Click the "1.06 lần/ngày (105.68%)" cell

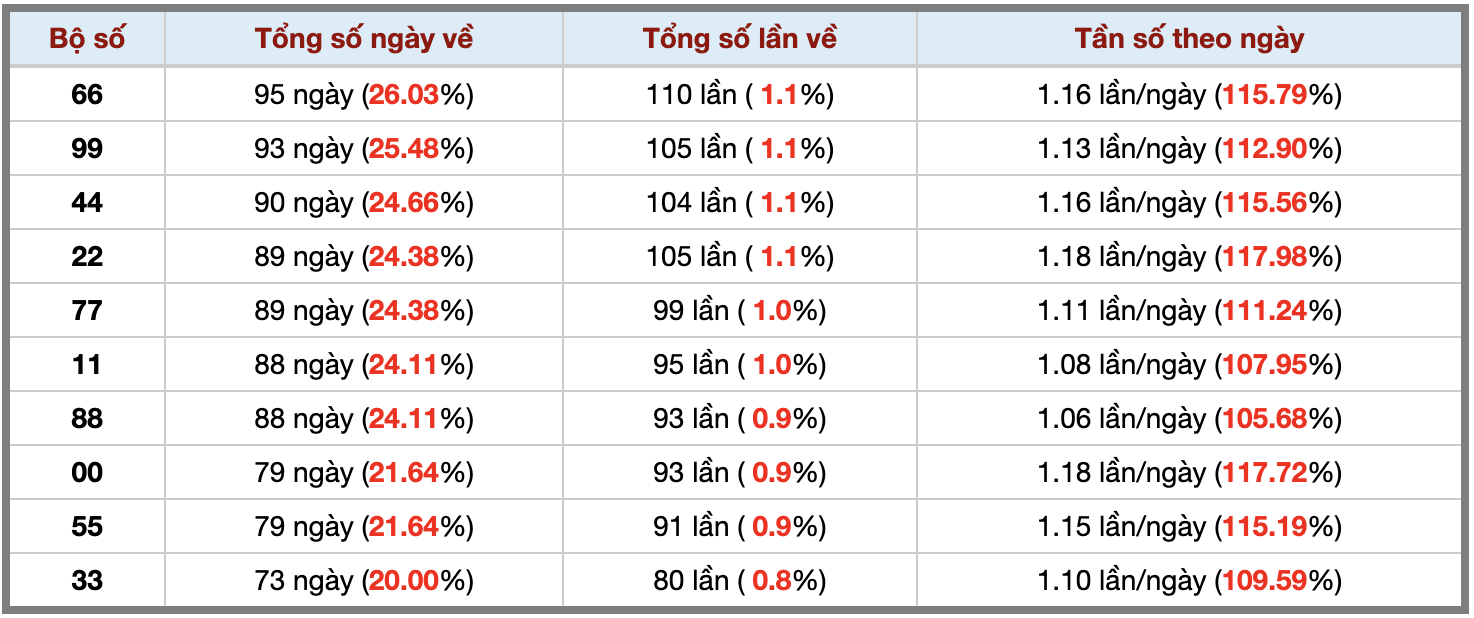point(1189,418)
